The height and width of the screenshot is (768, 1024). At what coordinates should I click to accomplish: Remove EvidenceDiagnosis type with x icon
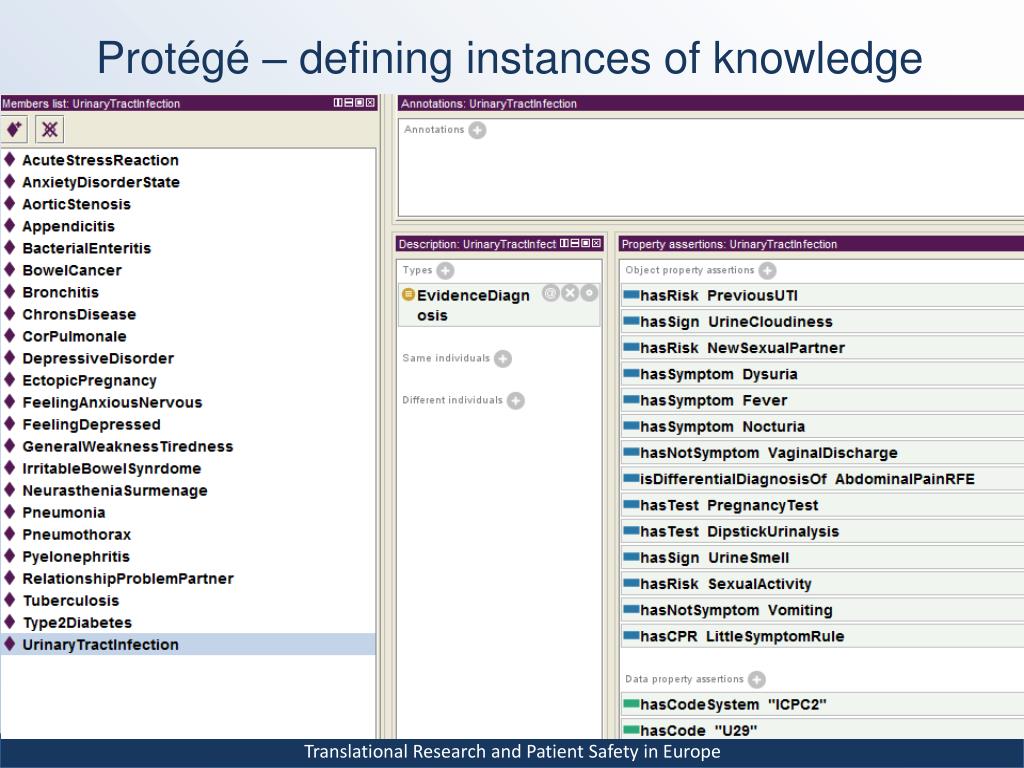point(570,293)
